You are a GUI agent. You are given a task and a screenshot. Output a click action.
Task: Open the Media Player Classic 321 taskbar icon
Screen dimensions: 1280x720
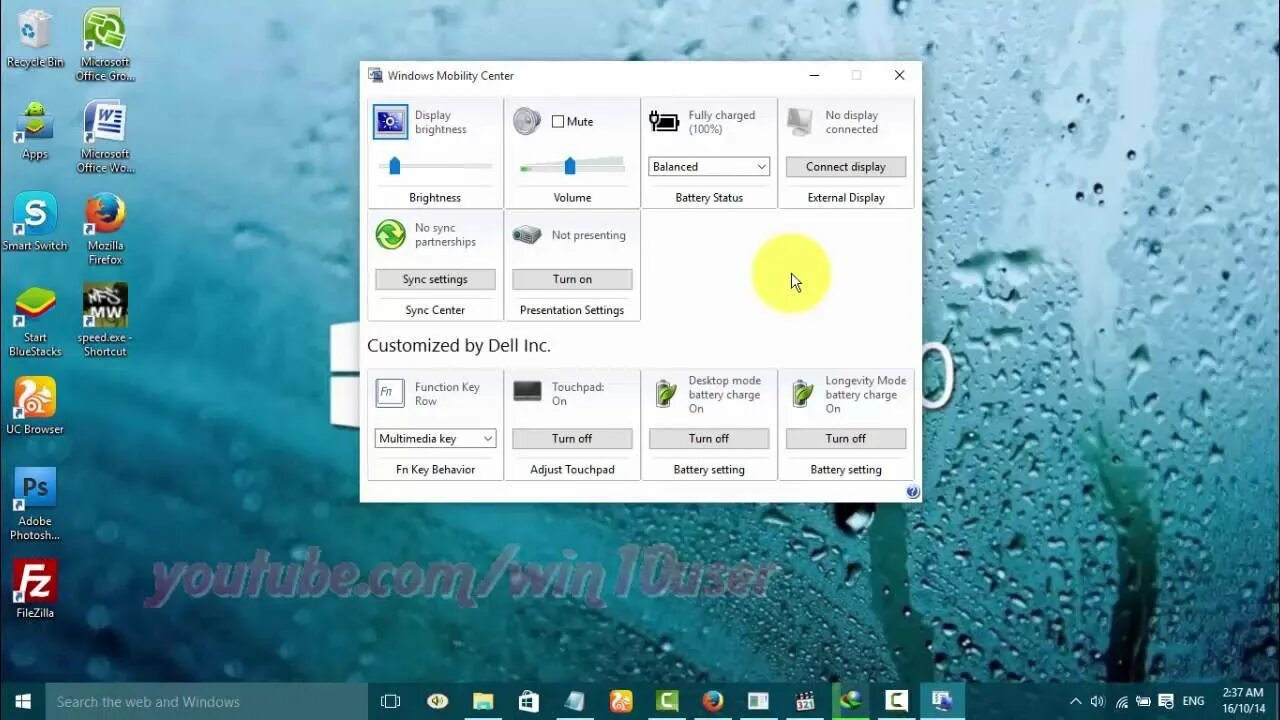pos(805,701)
